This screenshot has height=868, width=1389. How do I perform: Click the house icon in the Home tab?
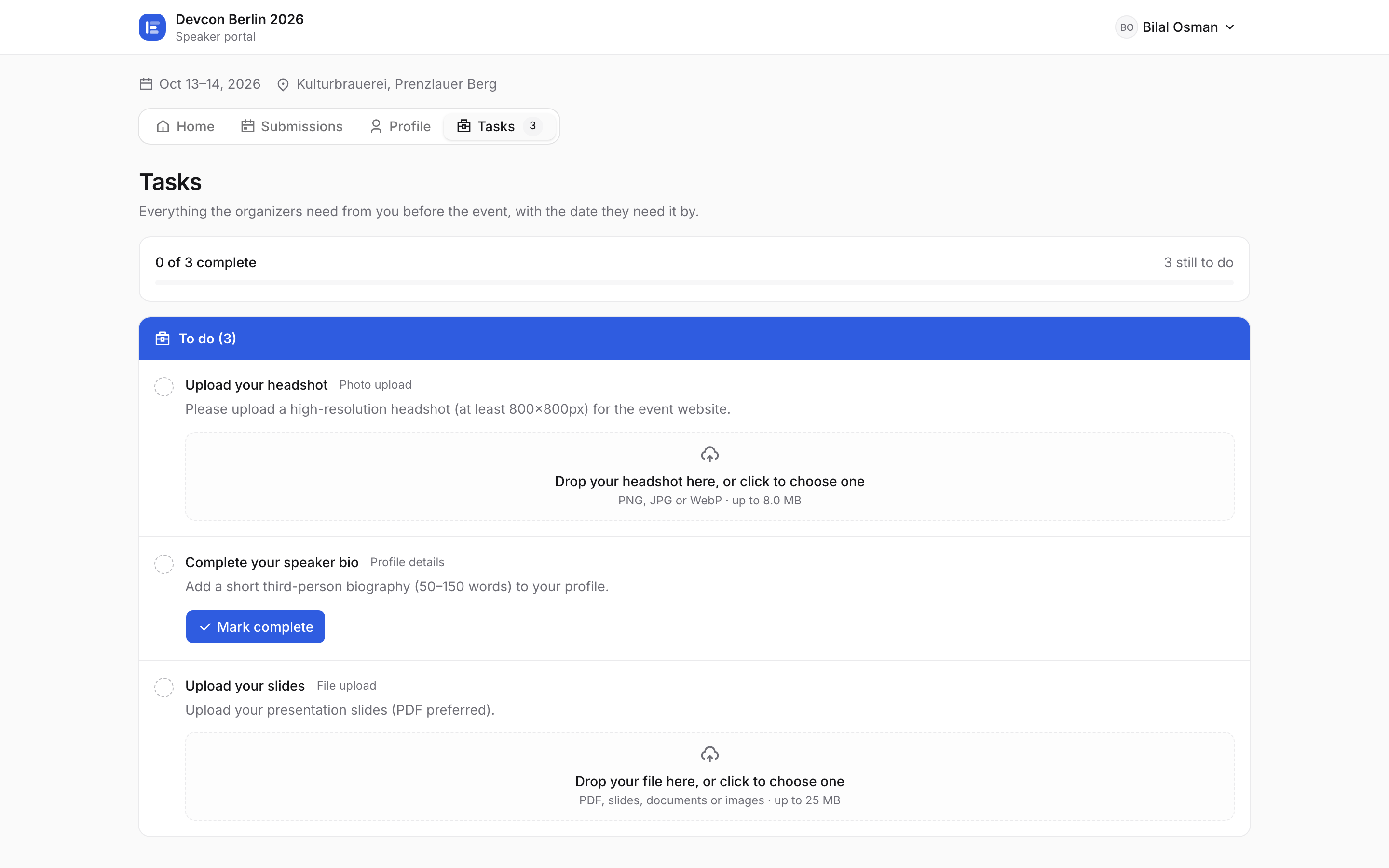pyautogui.click(x=163, y=126)
